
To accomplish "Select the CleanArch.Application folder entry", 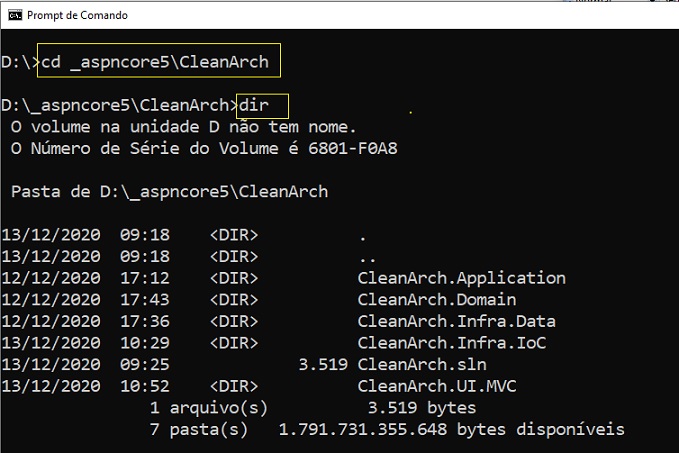I will coord(462,278).
